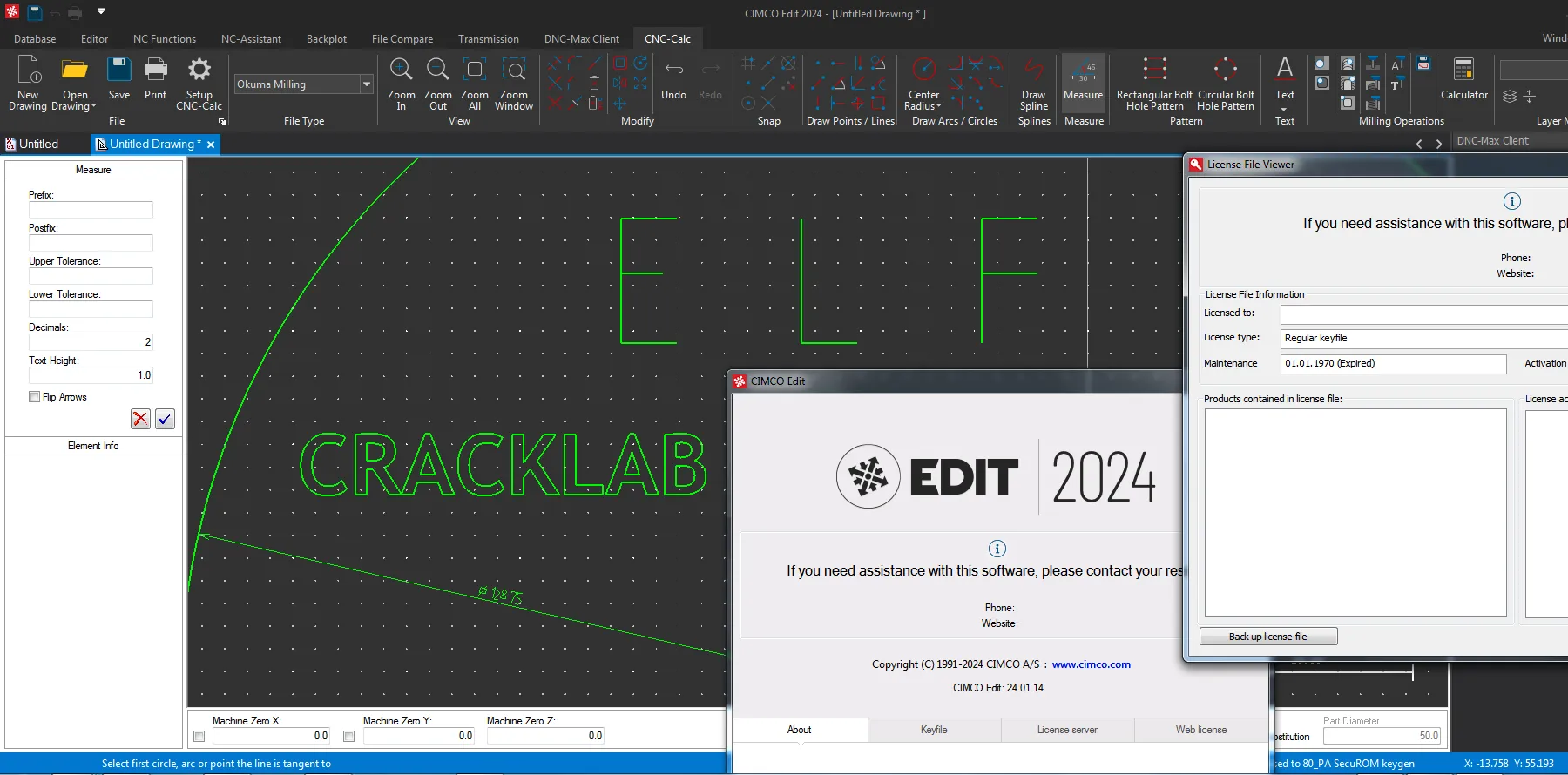Click the Prefix input field
Screen dimensions: 1568x775
coord(91,210)
